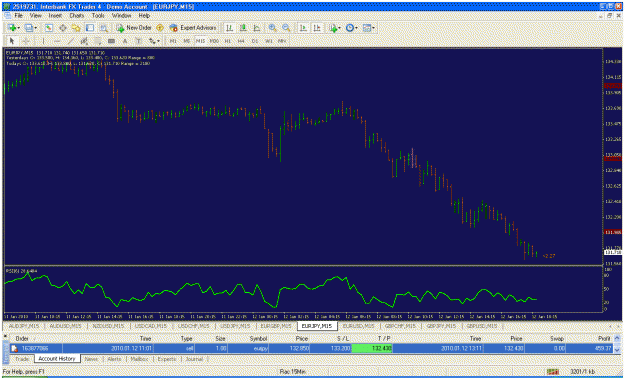Screen dimensions: 625x378
Task: Open the File menu
Action: pos(19,16)
